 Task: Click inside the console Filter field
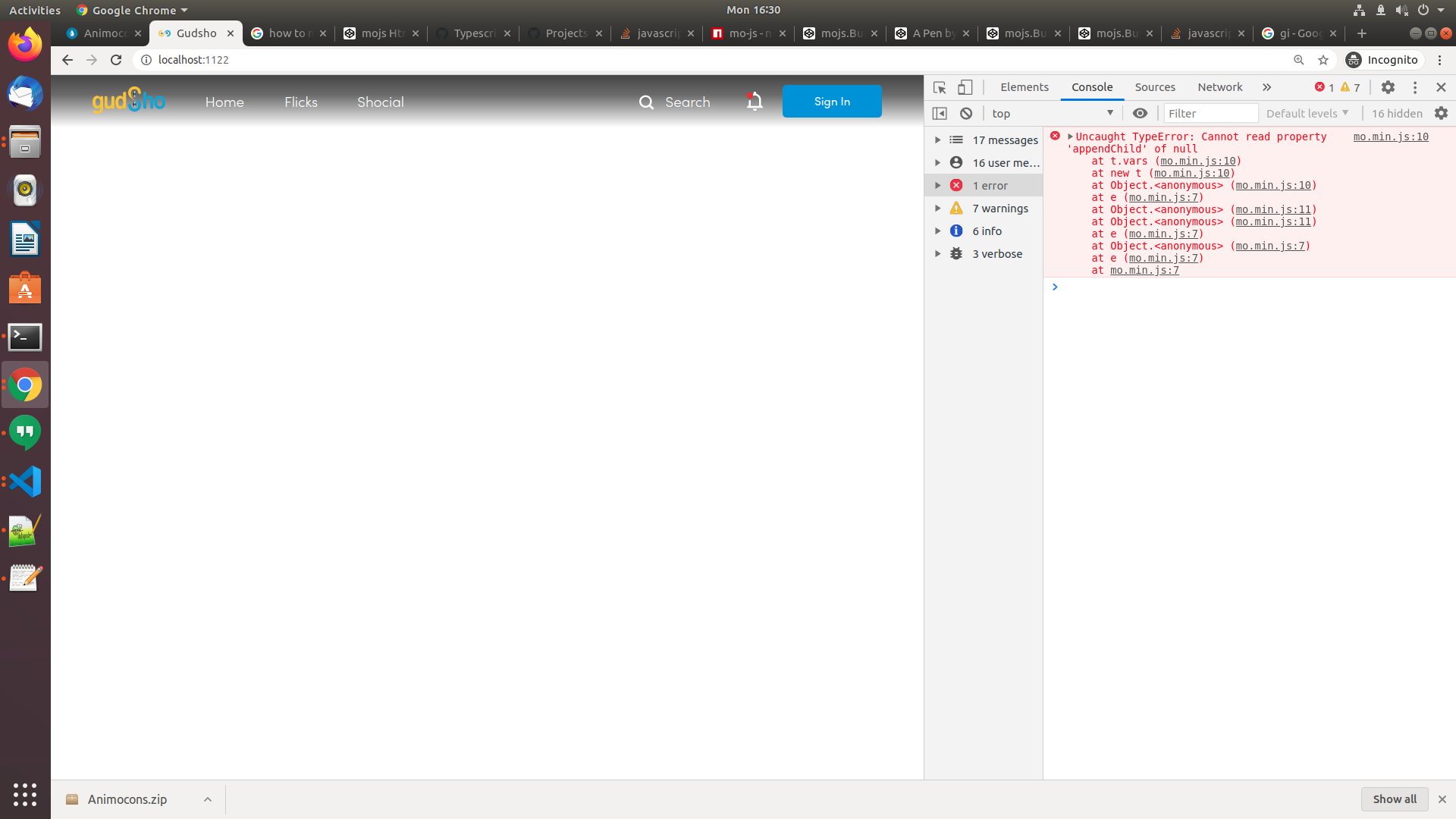coord(1210,113)
